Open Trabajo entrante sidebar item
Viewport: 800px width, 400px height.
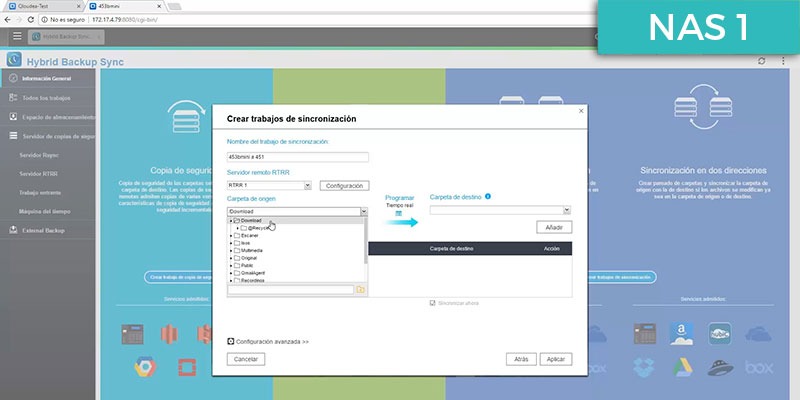[x=40, y=193]
